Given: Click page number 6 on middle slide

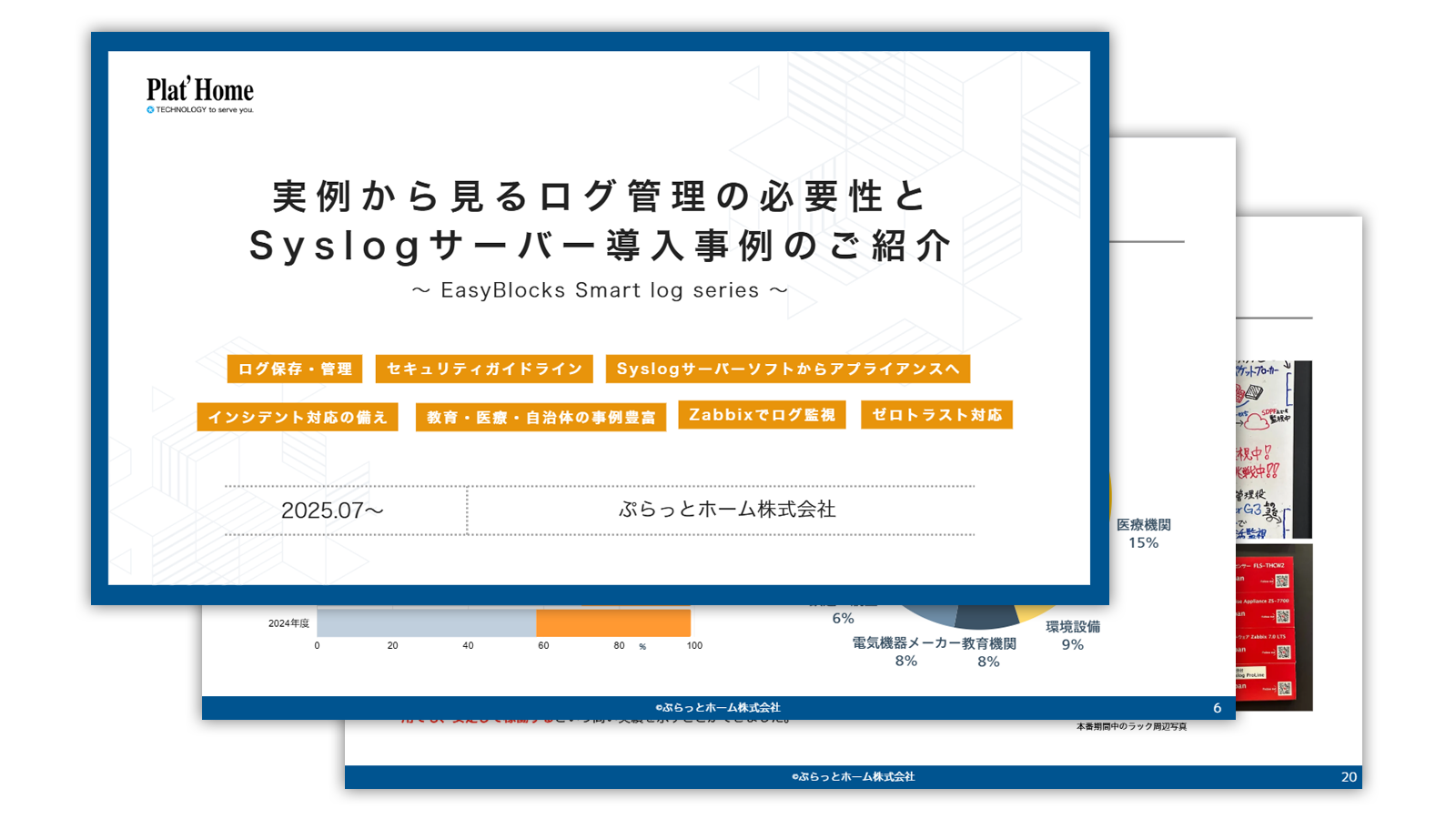Looking at the screenshot, I should click(1217, 708).
